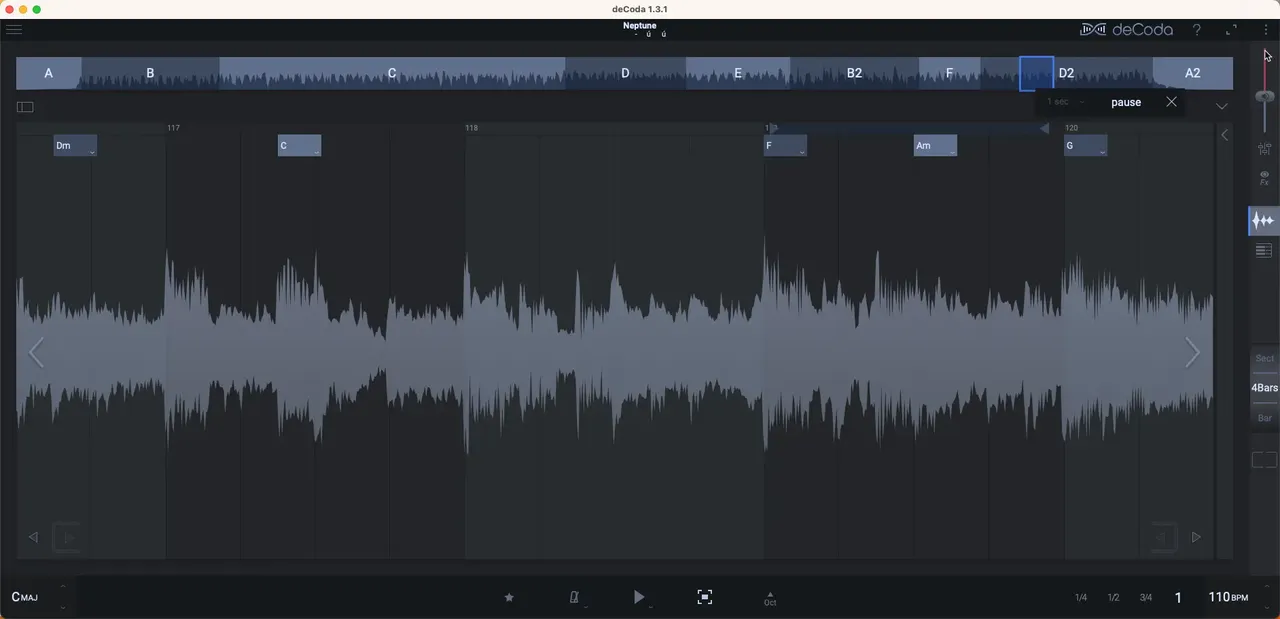Close the pause popup with X
This screenshot has height=619, width=1280.
point(1171,102)
